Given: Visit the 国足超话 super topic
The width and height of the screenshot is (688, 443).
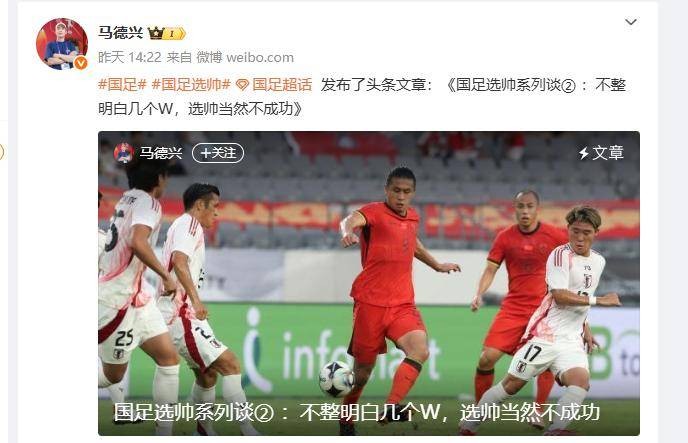Looking at the screenshot, I should 282,84.
